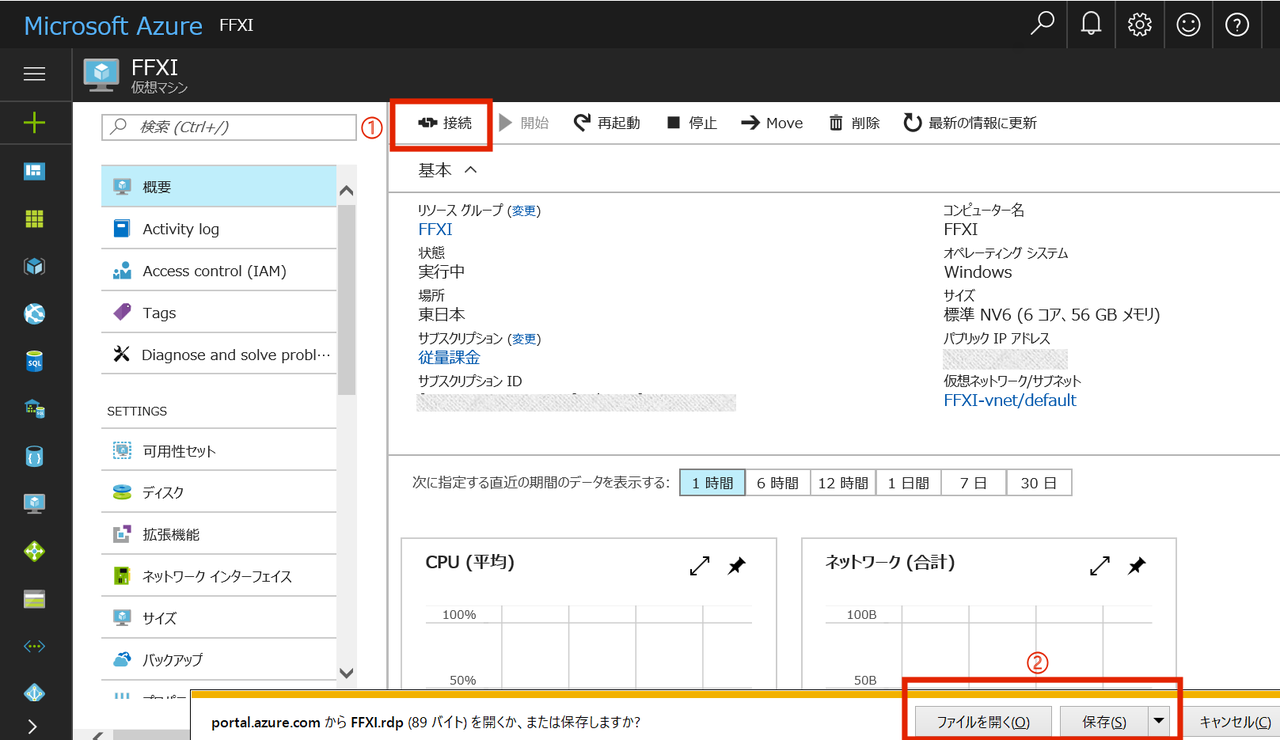
Task: Click 保存(S) button
Action: [1104, 722]
